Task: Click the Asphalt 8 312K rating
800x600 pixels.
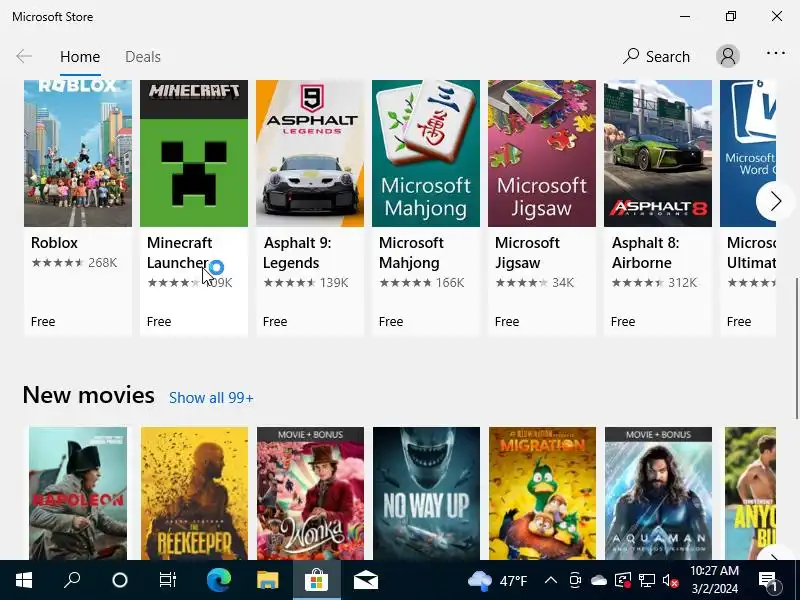Action: 654,283
